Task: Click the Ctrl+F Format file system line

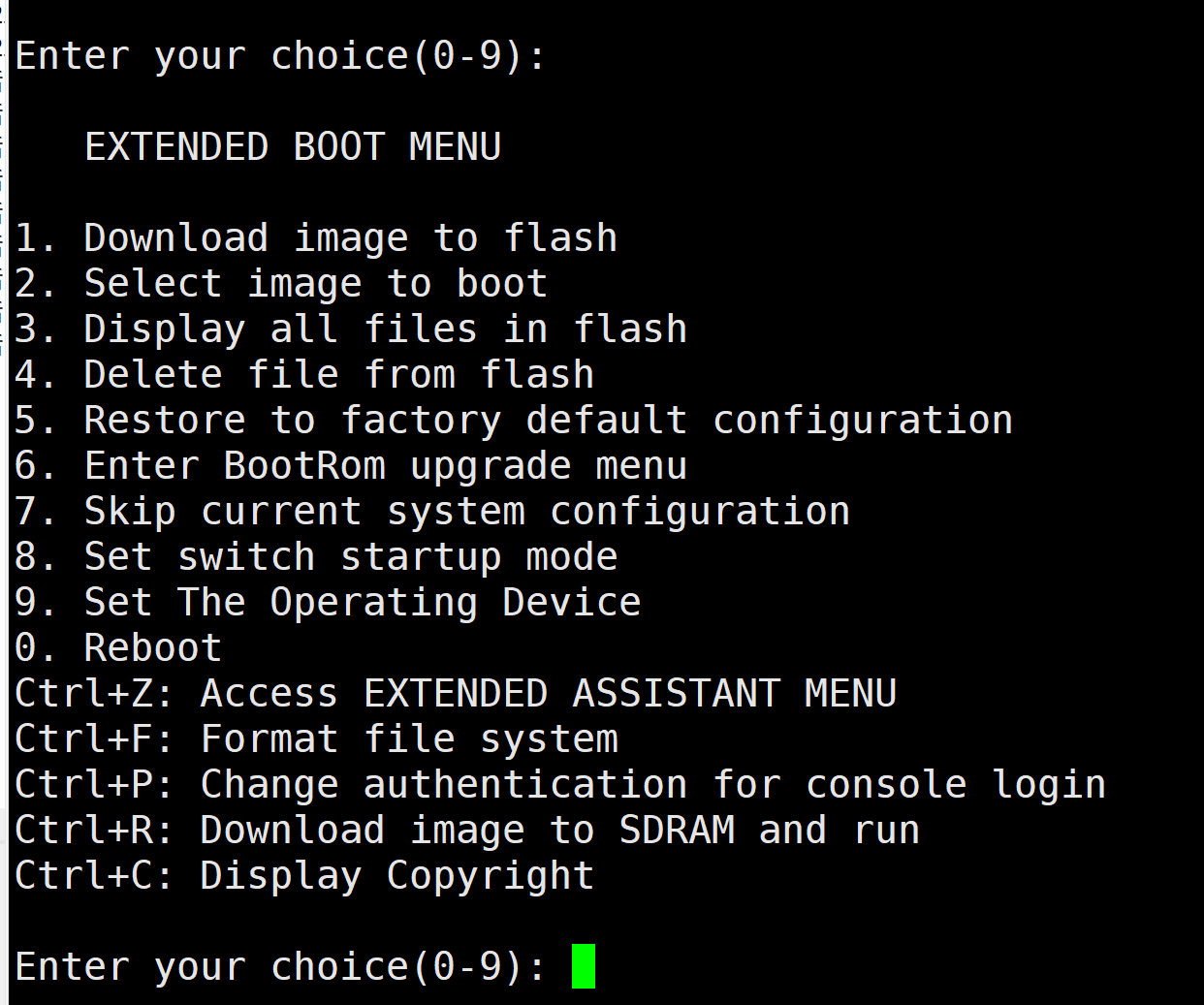Action: click(x=316, y=739)
